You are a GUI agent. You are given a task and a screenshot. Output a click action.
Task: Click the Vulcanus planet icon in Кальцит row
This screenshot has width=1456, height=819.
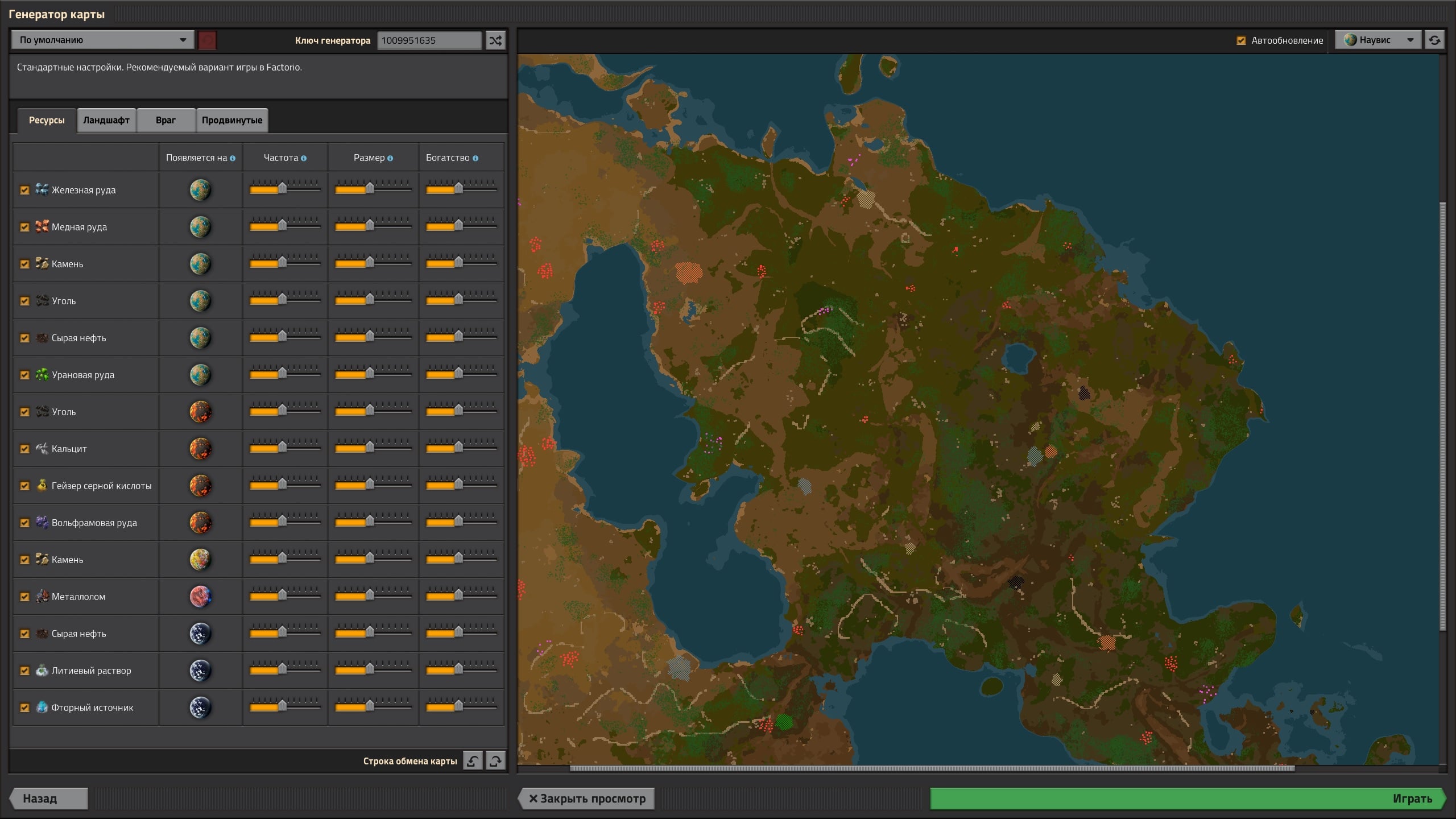pyautogui.click(x=200, y=449)
